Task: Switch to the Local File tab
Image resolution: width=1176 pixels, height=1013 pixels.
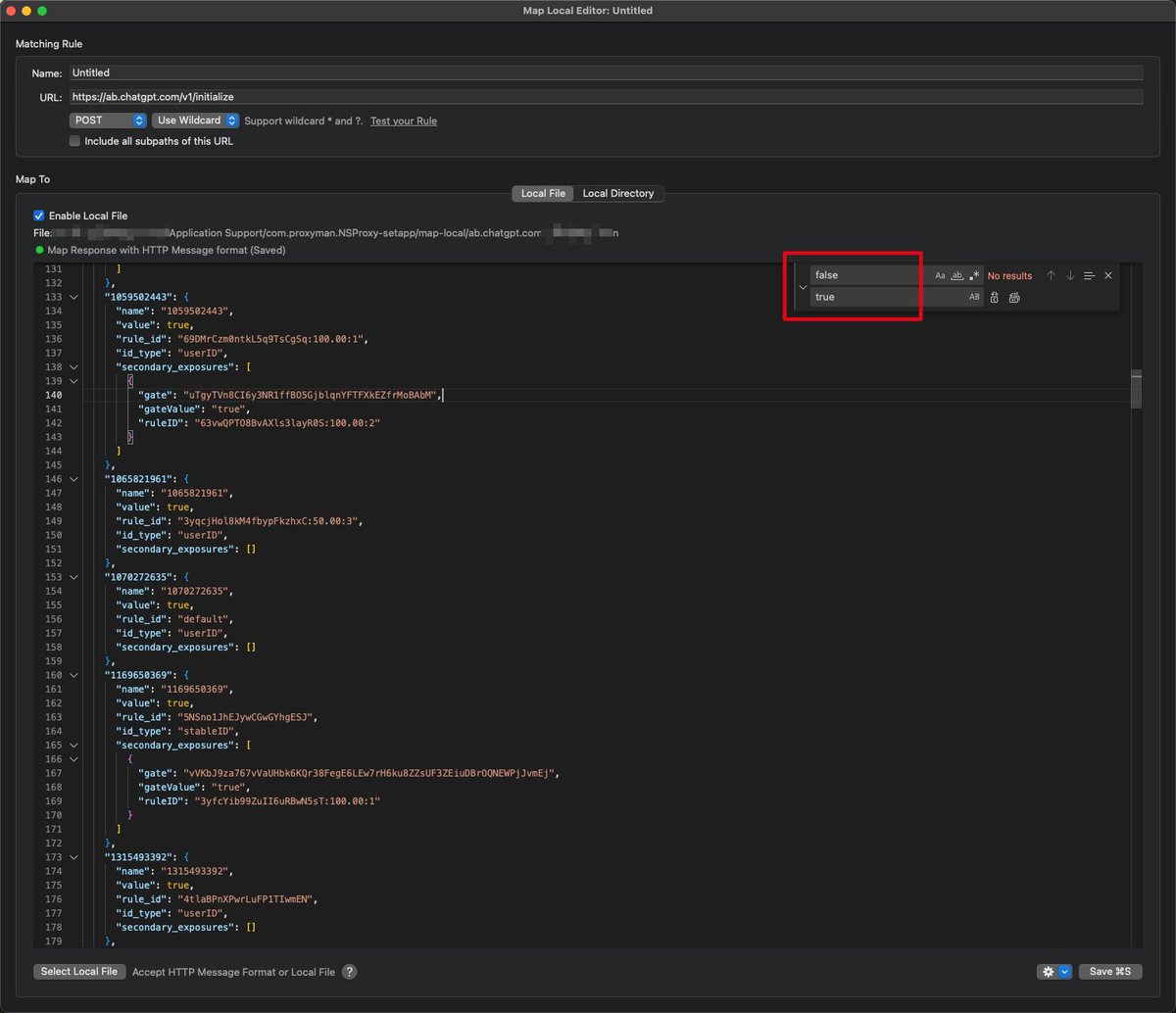Action: [x=543, y=194]
